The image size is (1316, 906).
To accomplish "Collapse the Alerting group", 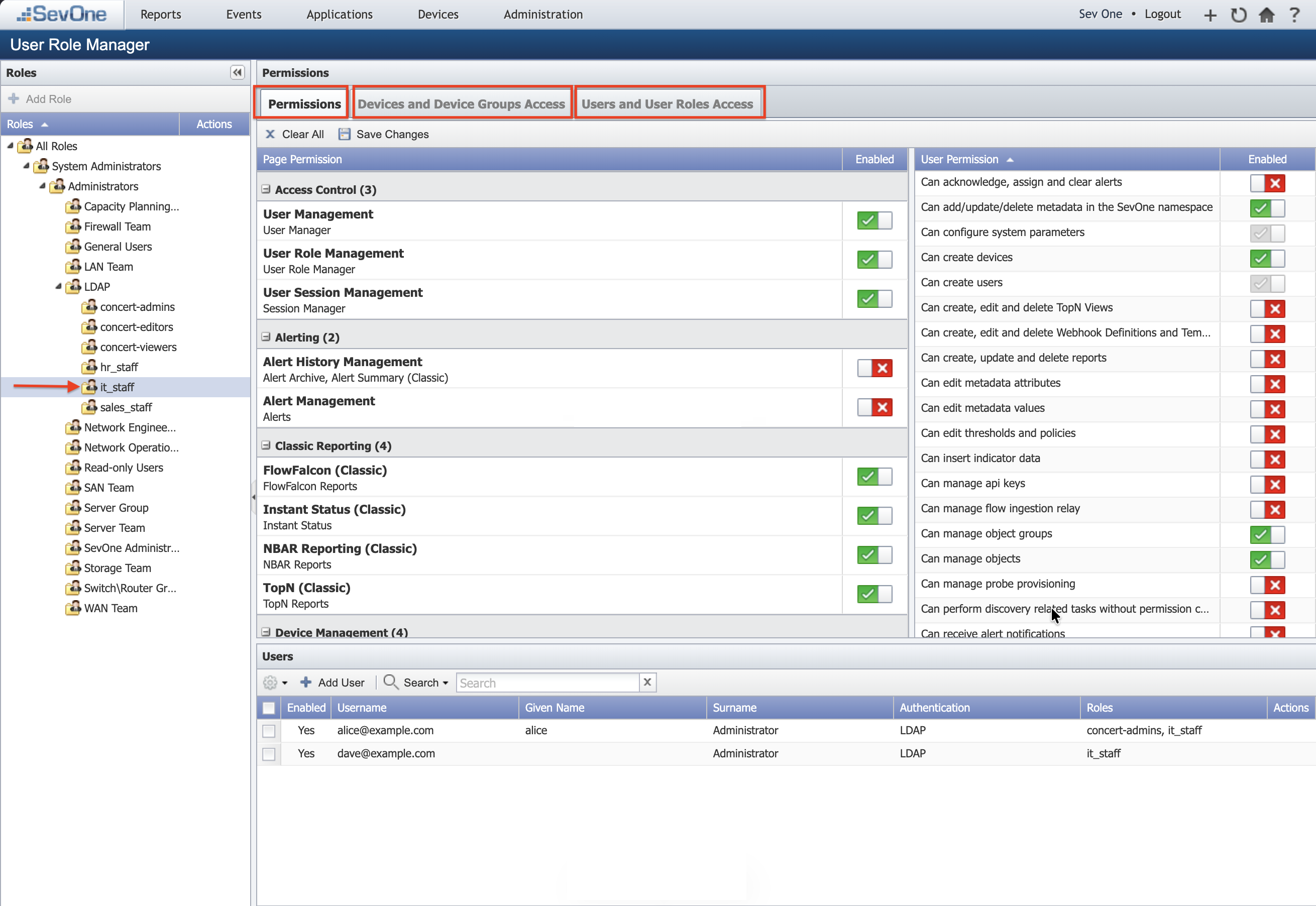I will [x=266, y=336].
